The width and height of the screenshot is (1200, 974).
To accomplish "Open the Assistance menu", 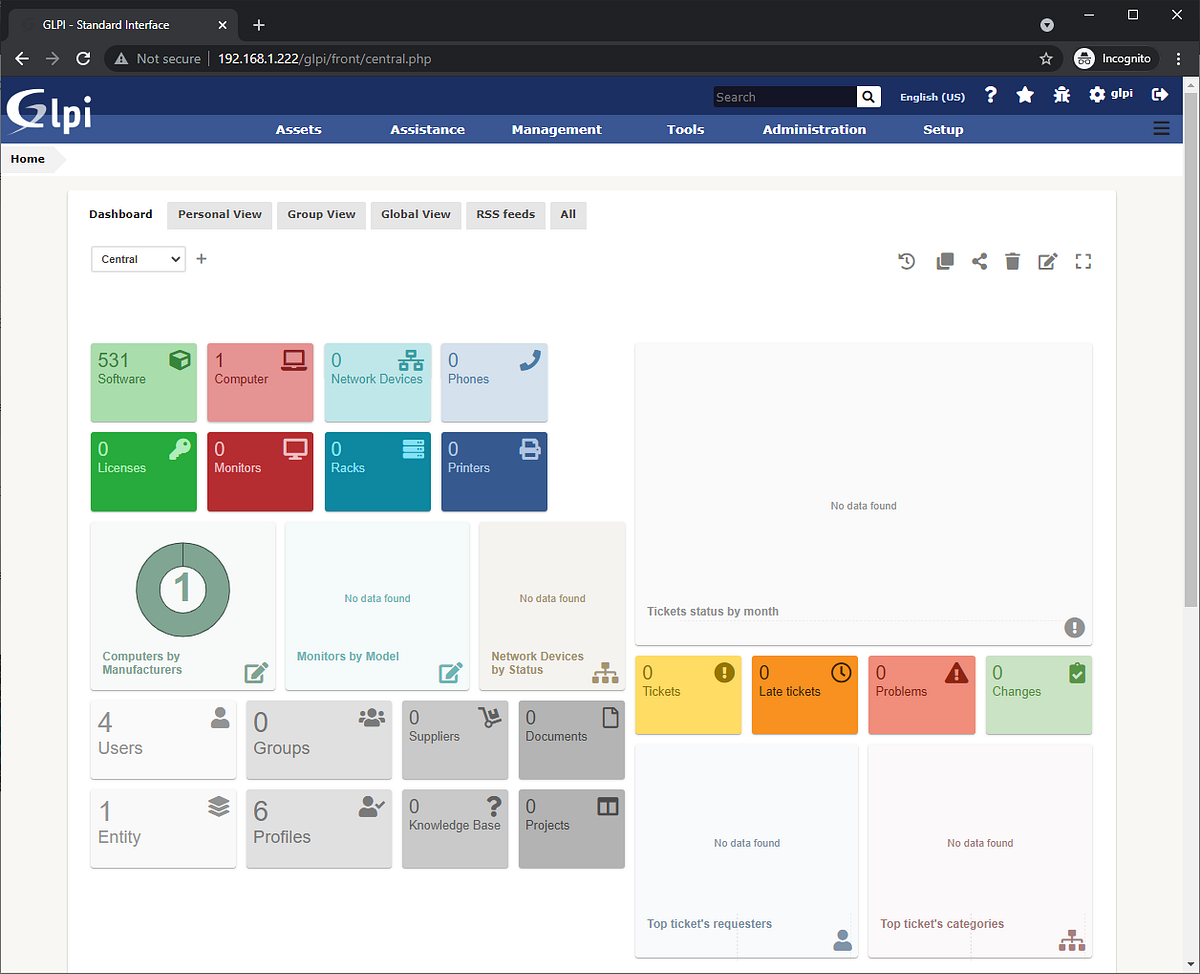I will tap(427, 129).
